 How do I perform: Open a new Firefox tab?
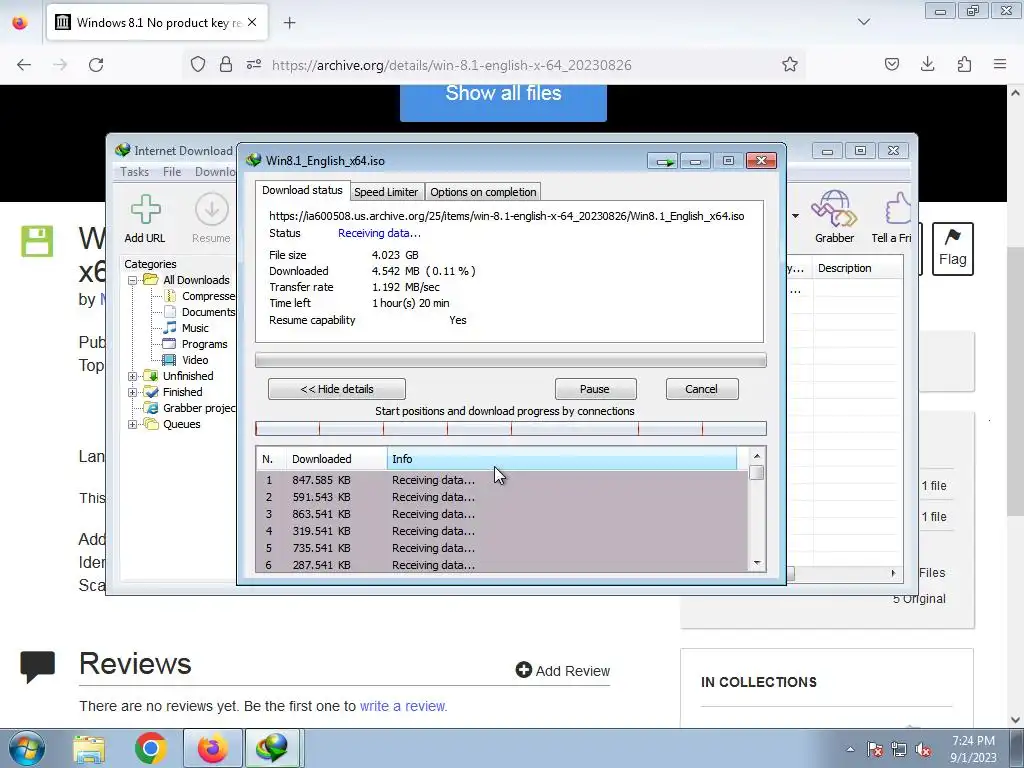pos(289,23)
